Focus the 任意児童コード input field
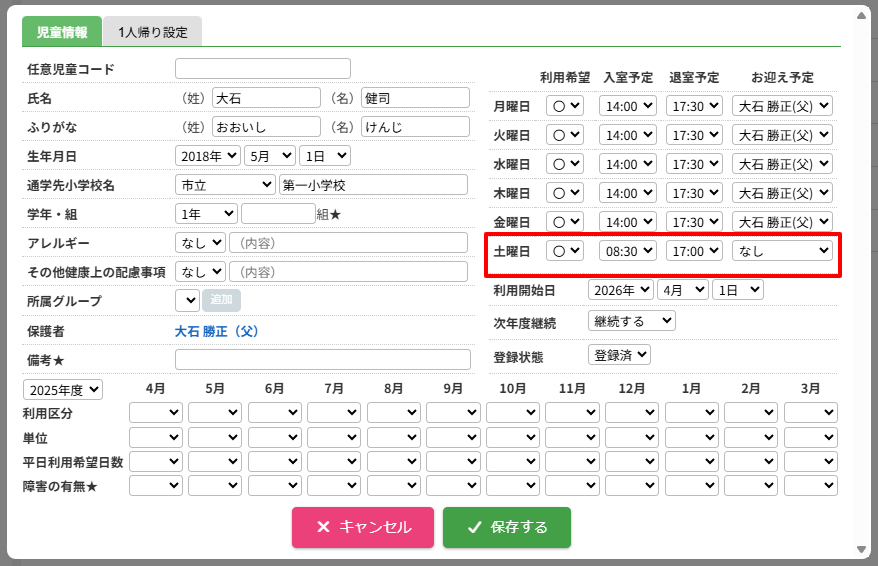Screen dimensions: 878x566 [263, 69]
